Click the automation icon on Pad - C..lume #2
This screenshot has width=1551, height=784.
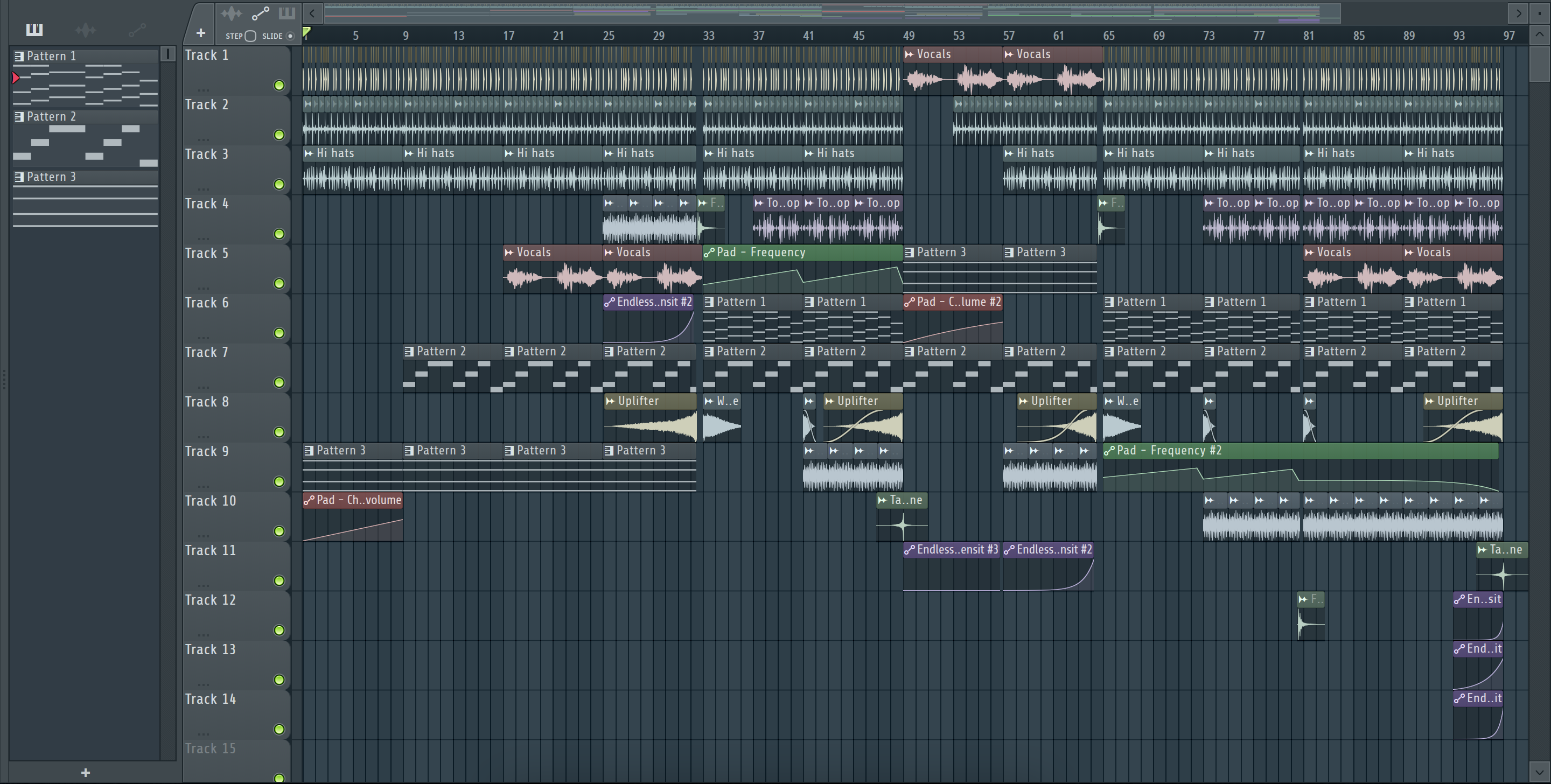tap(909, 302)
